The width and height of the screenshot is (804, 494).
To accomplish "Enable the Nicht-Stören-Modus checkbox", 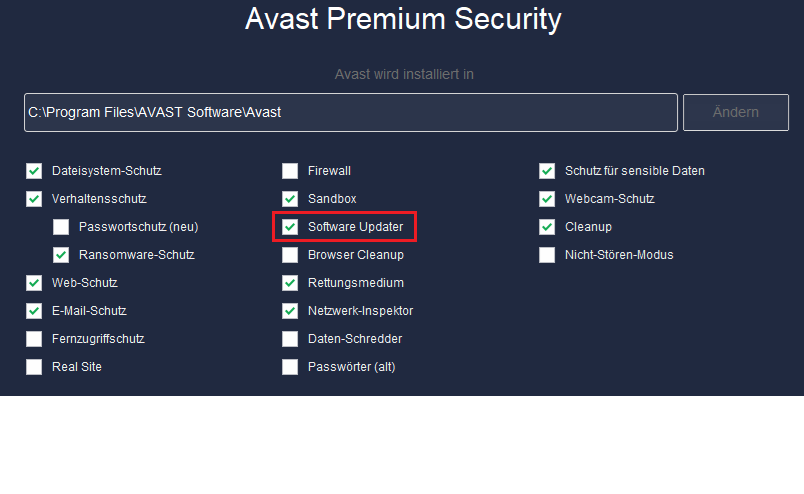I will coord(547,255).
